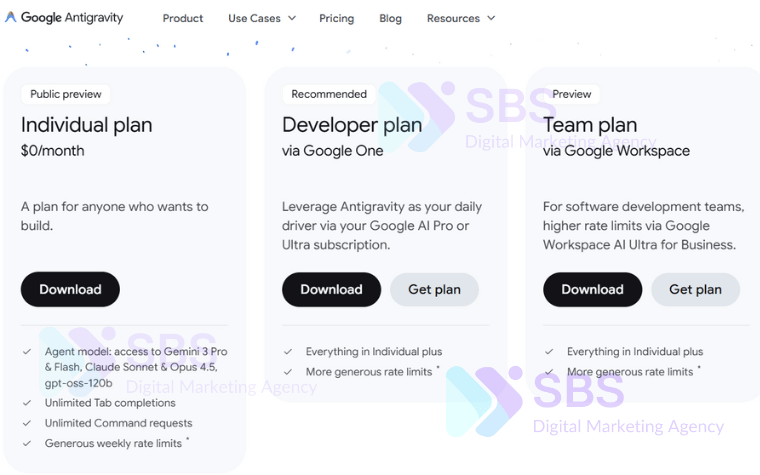Click the Use Cases chevron arrow

click(x=291, y=18)
